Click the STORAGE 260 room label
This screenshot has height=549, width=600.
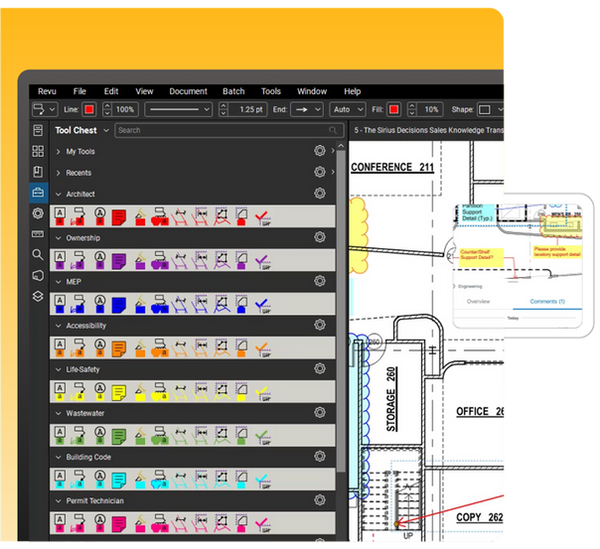391,399
